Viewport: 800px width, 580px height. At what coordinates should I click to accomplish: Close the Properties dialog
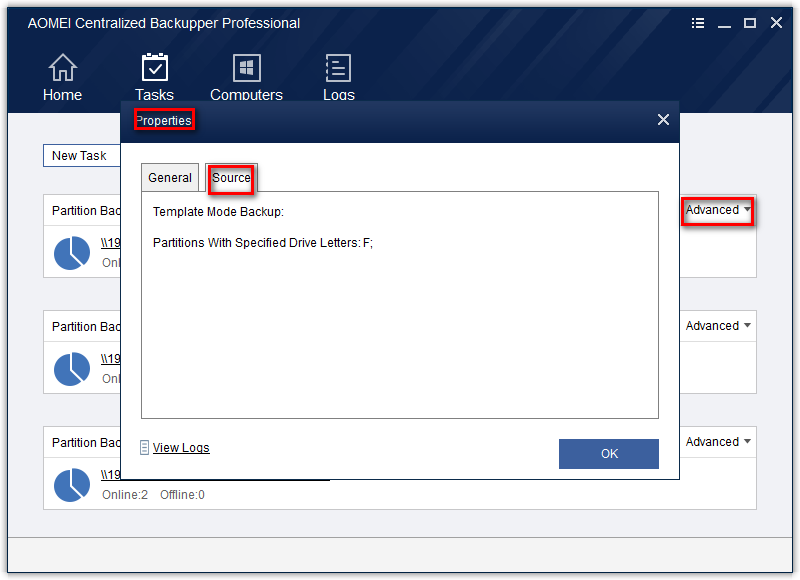click(663, 119)
